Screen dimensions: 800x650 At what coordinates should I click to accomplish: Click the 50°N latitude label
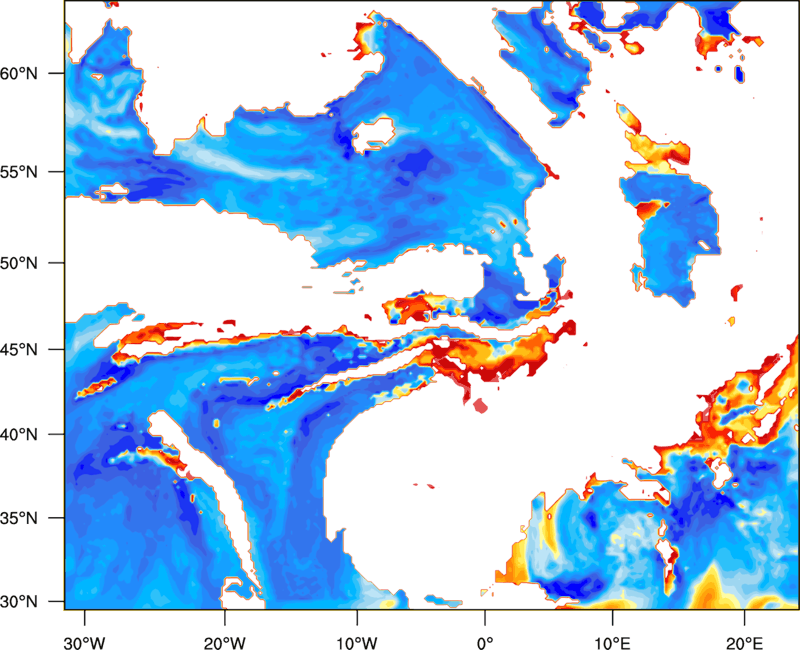click(19, 263)
